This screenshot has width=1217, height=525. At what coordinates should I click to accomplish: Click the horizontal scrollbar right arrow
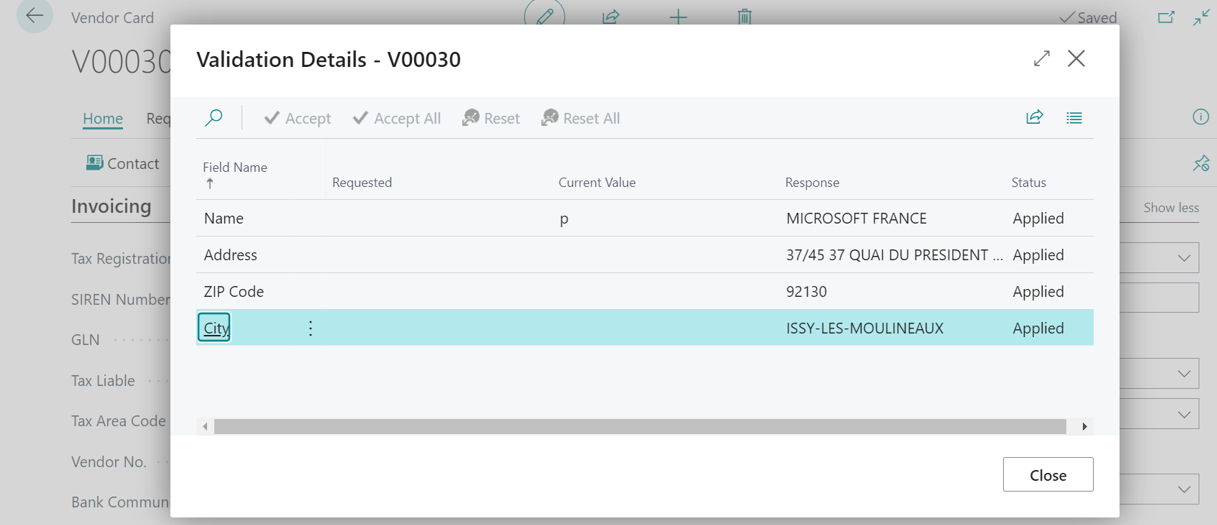tap(1085, 427)
